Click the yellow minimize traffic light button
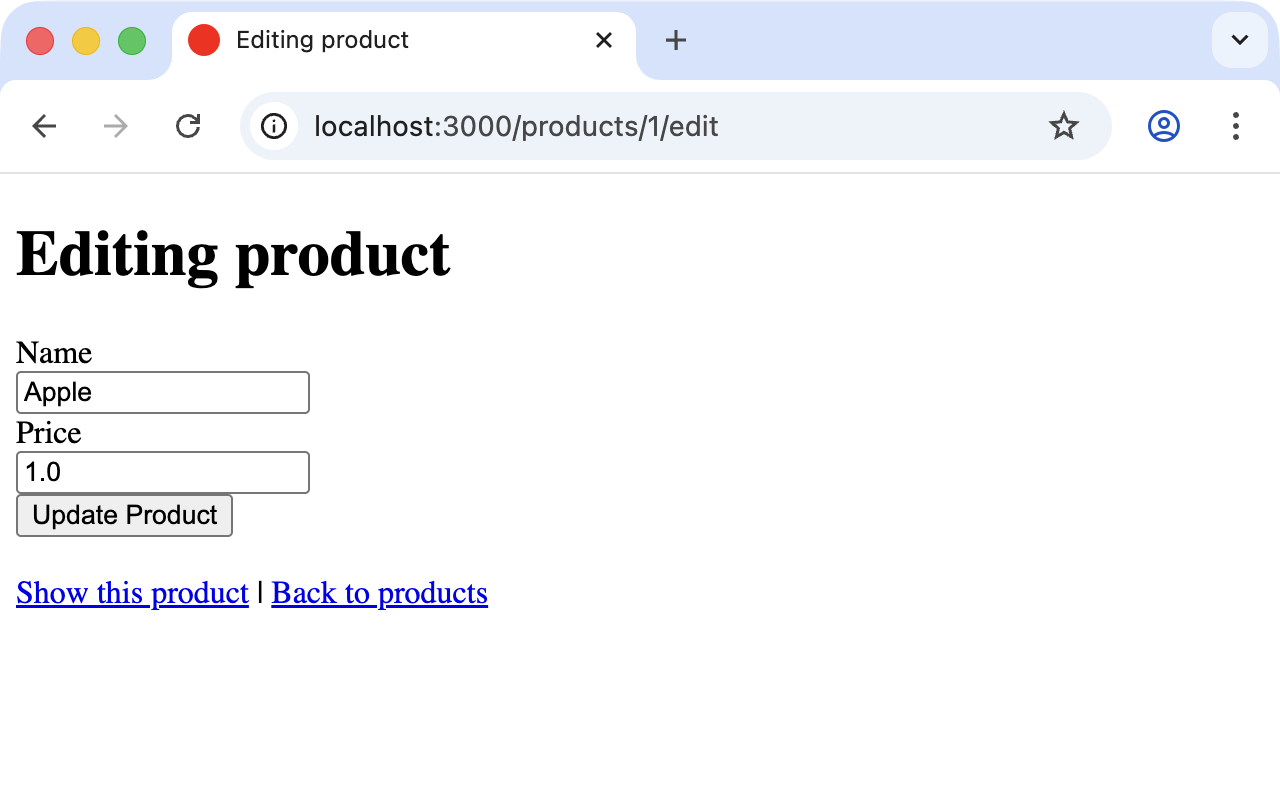The height and width of the screenshot is (800, 1280). point(85,40)
